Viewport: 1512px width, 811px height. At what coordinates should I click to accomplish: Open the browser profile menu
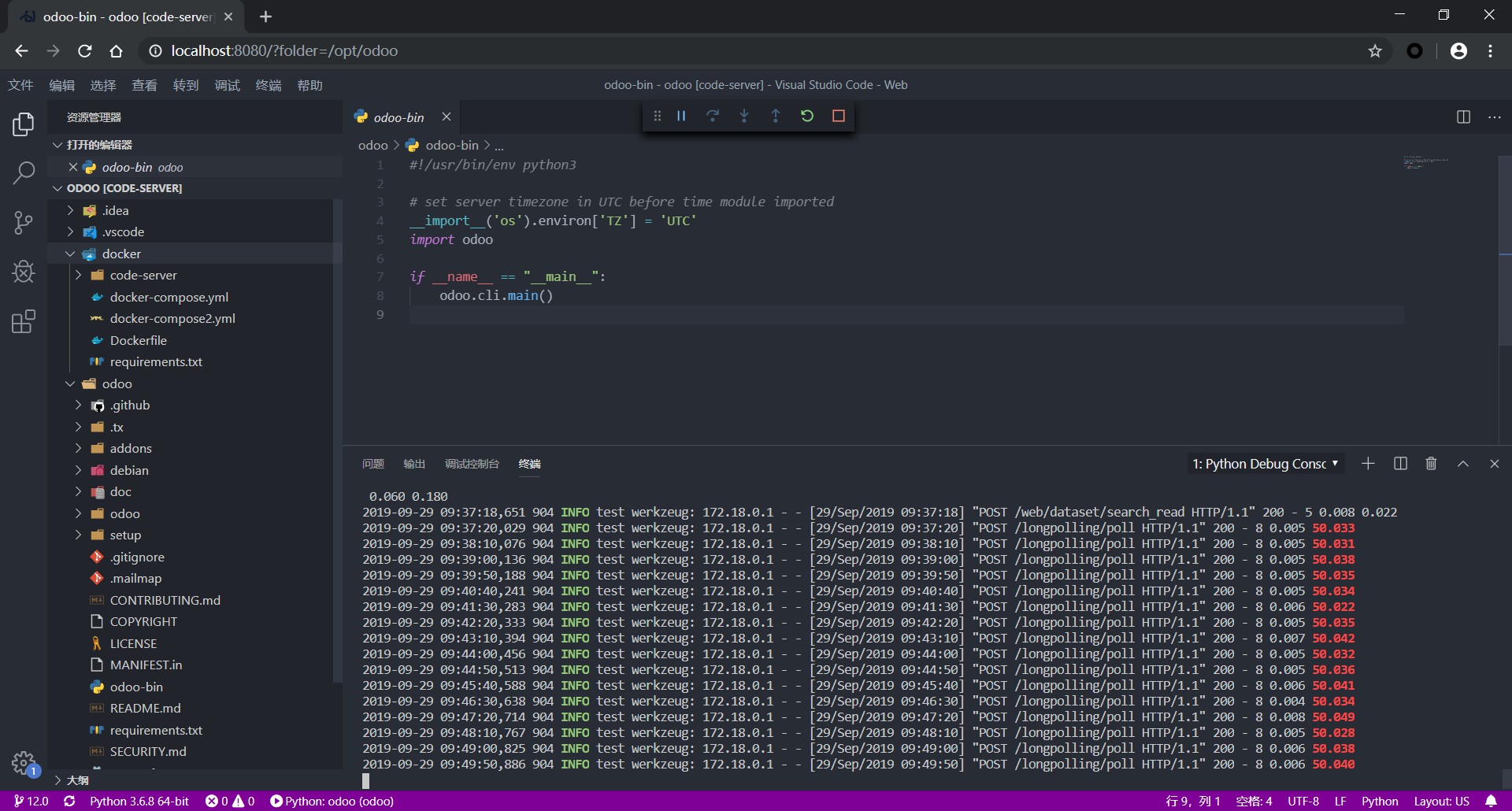pos(1458,51)
